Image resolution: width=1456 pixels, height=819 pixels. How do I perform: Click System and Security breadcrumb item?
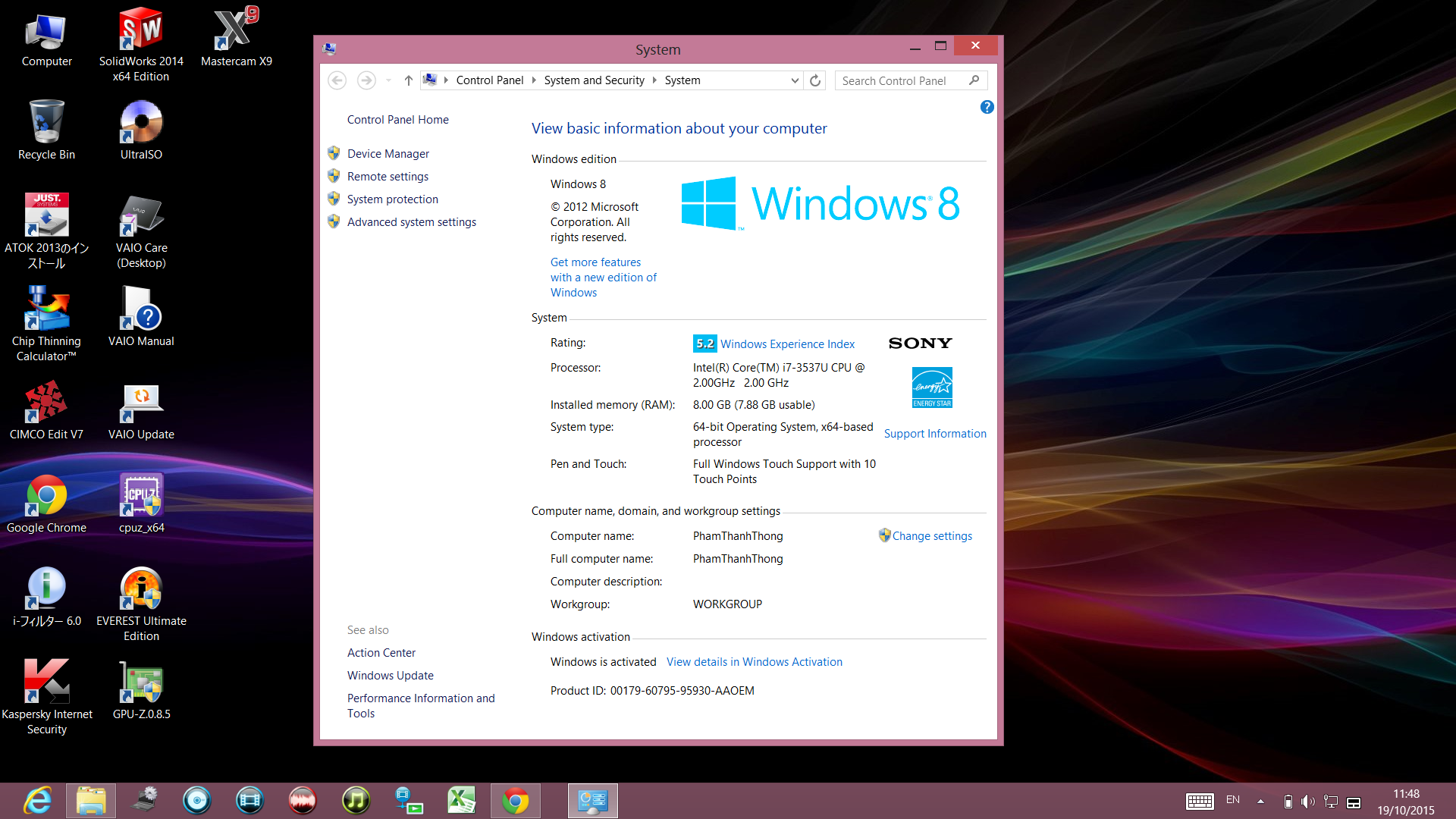pos(594,80)
